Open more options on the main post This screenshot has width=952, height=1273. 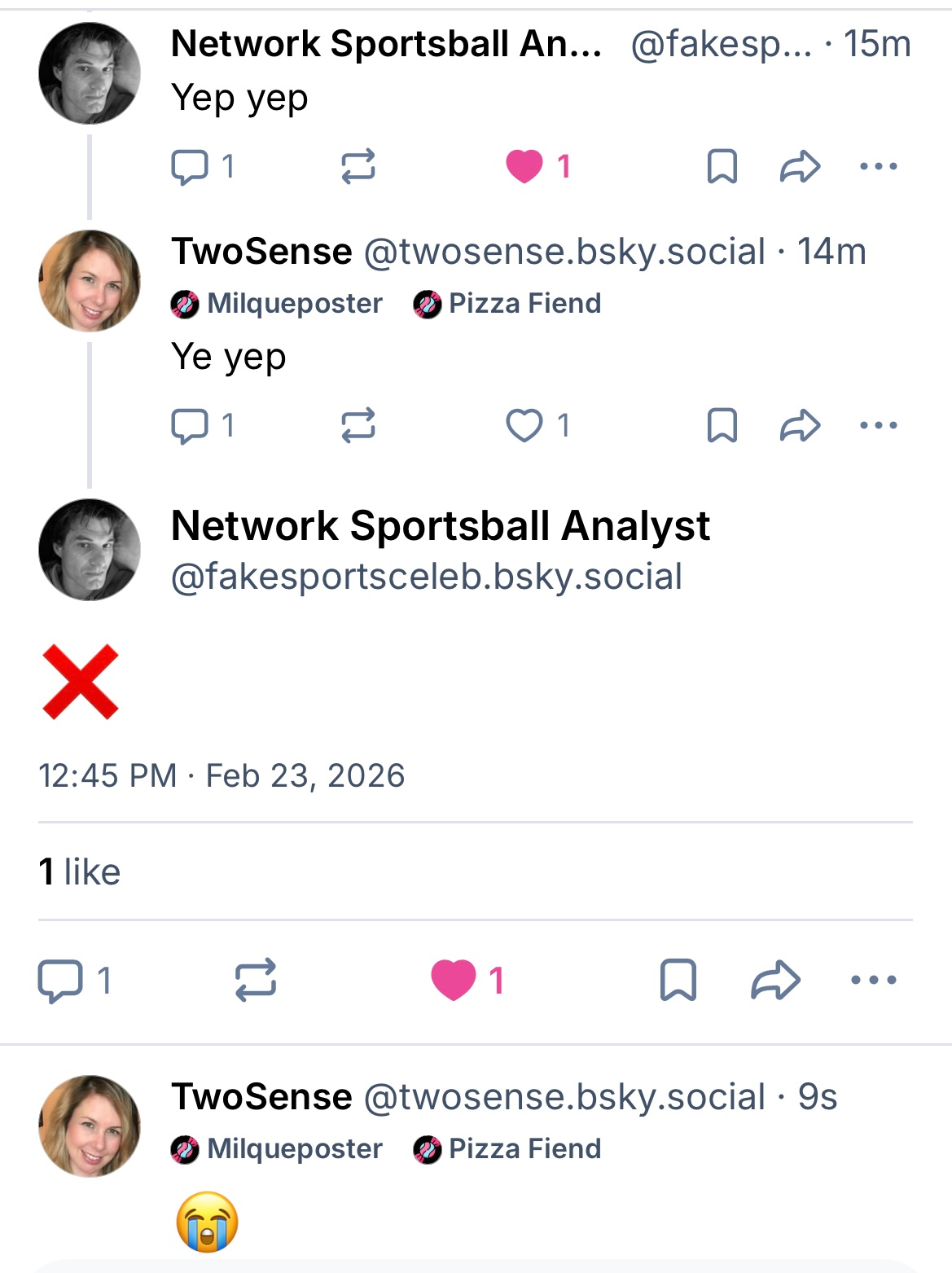coord(873,980)
